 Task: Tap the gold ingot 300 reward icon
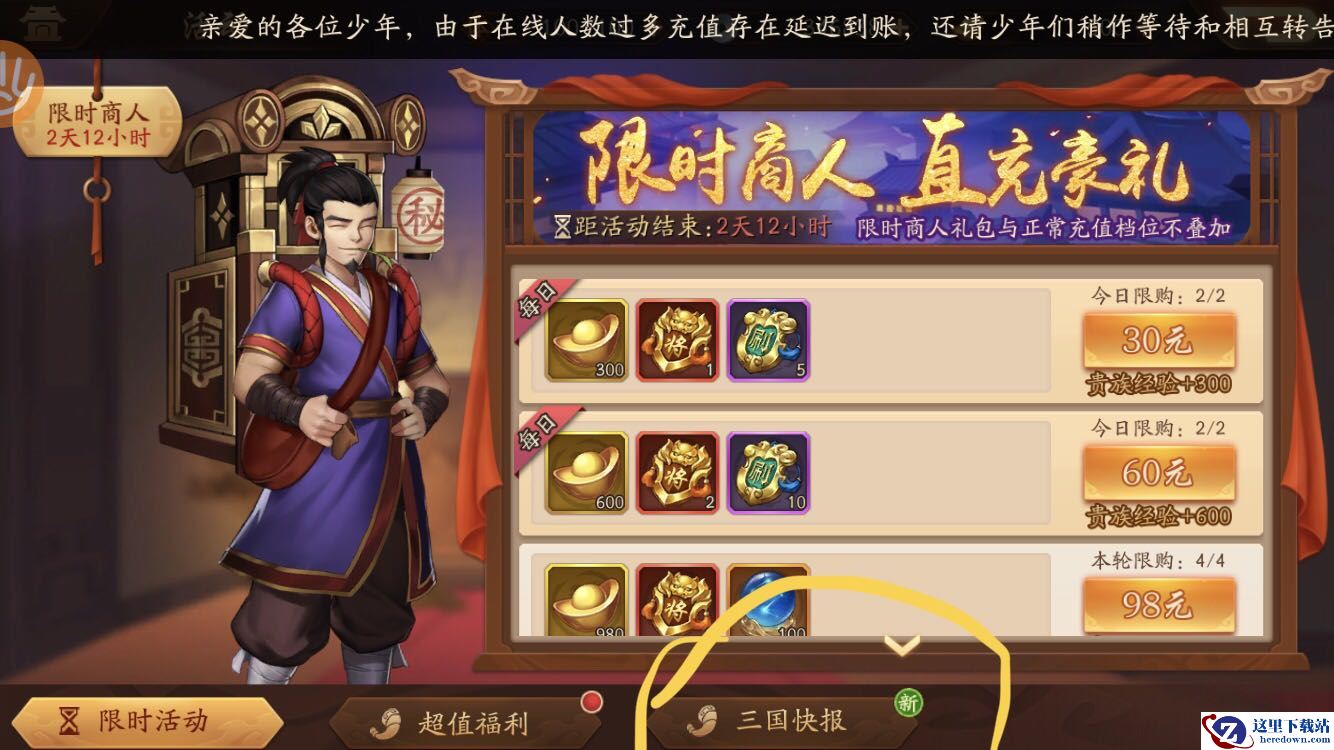pyautogui.click(x=586, y=340)
